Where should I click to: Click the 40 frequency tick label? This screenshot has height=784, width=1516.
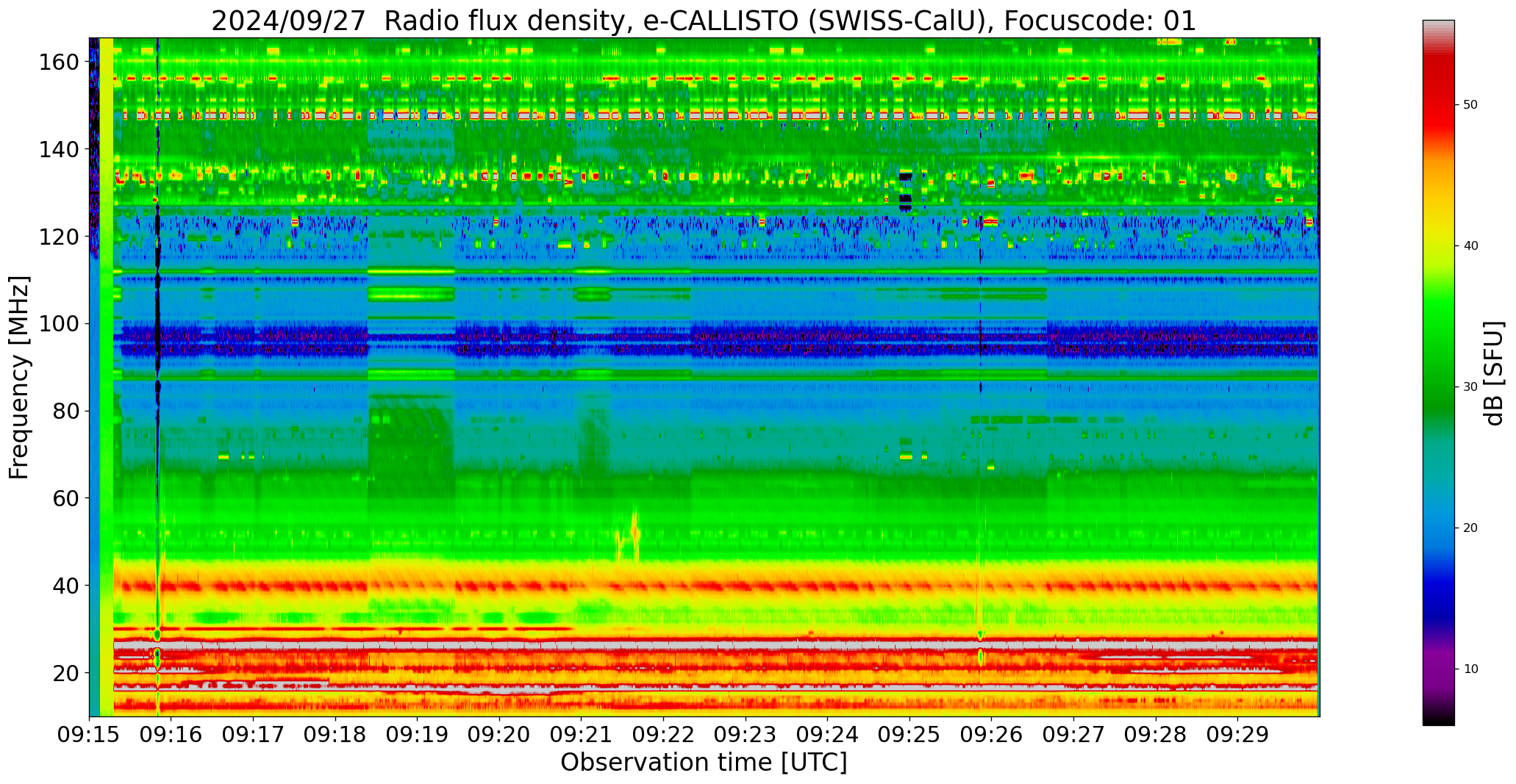(x=65, y=586)
